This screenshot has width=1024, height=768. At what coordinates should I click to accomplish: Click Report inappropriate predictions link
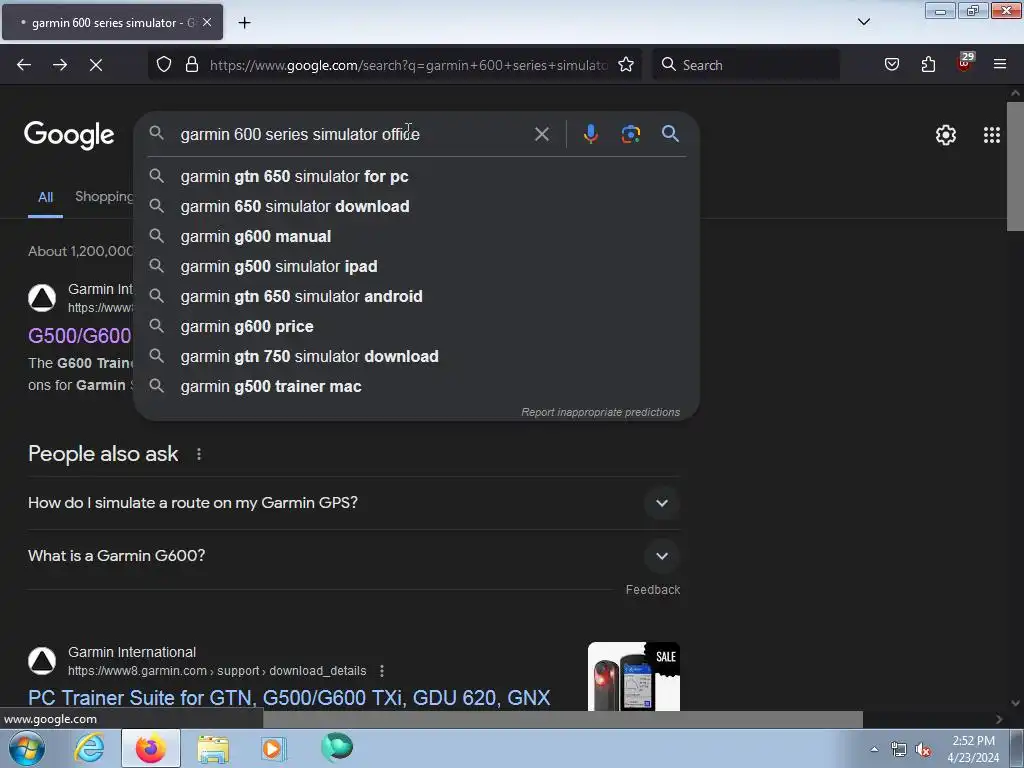[x=600, y=412]
